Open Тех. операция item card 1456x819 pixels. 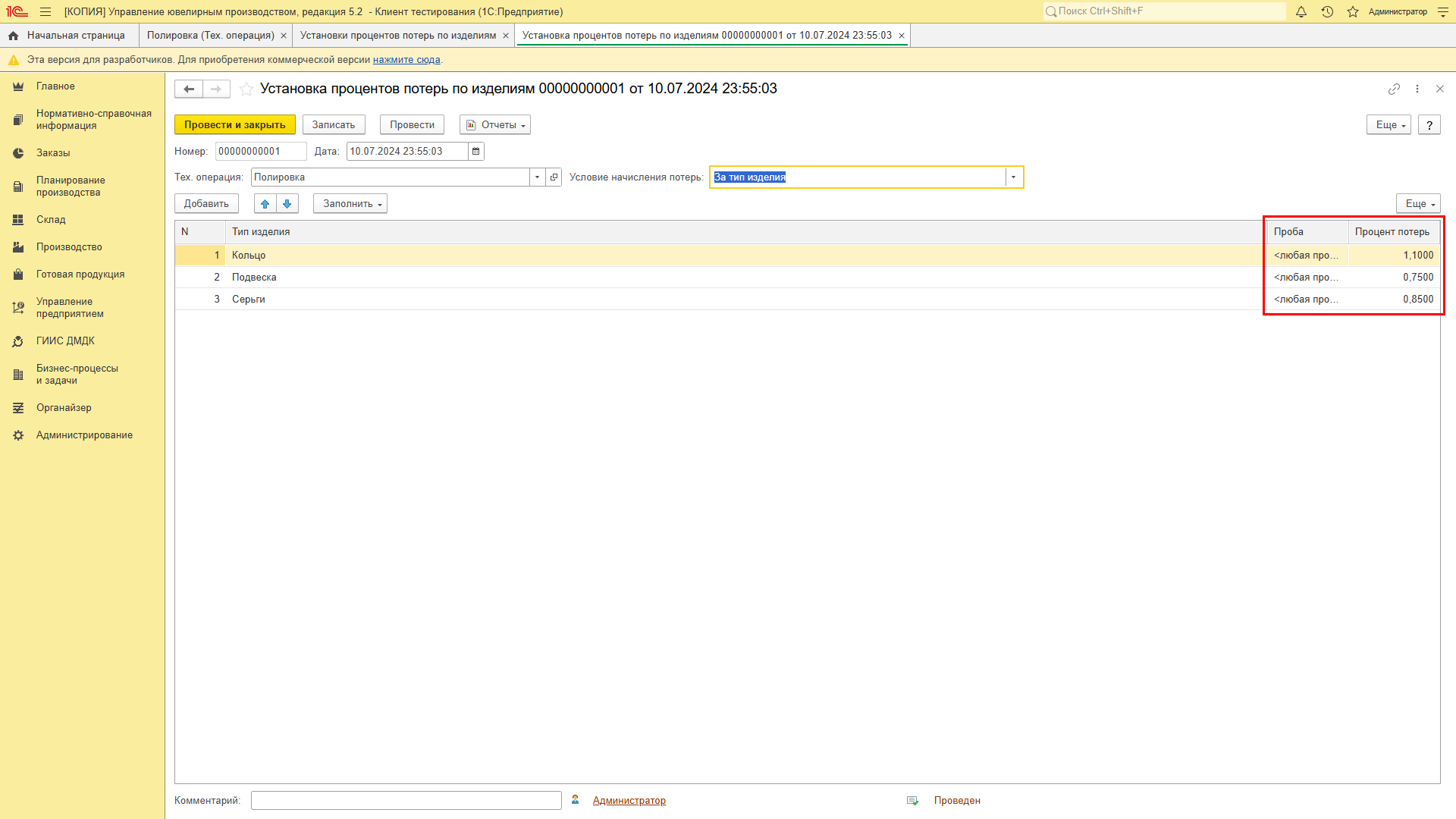pyautogui.click(x=554, y=177)
